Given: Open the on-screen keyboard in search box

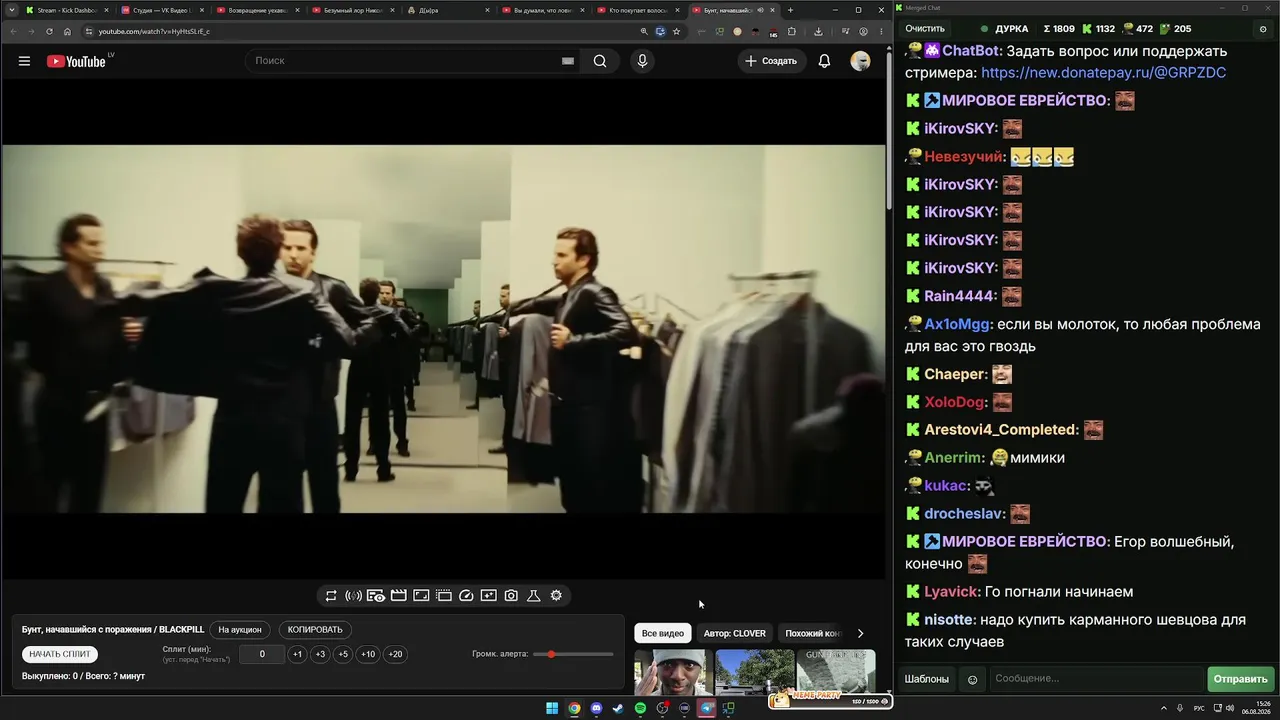Looking at the screenshot, I should pyautogui.click(x=567, y=61).
